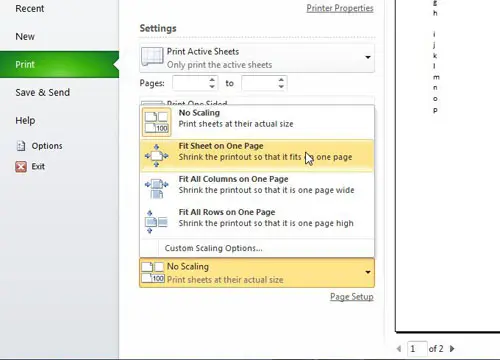
Task: Open Custom Scaling Options
Action: 213,248
